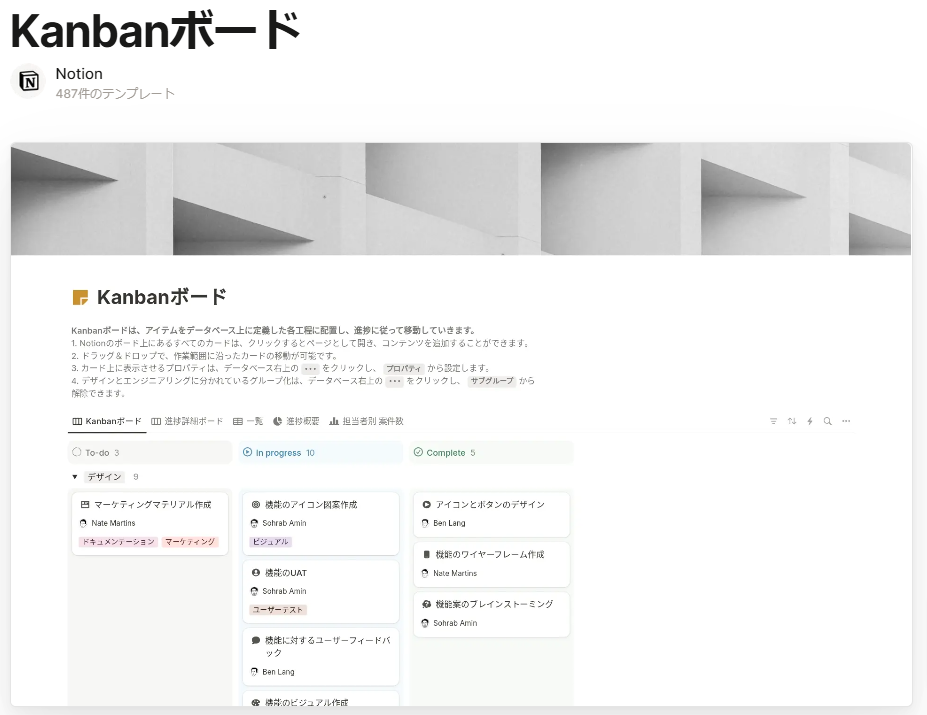Click the yellow sticky-note page icon
Screen dimensions: 927x715
80,297
